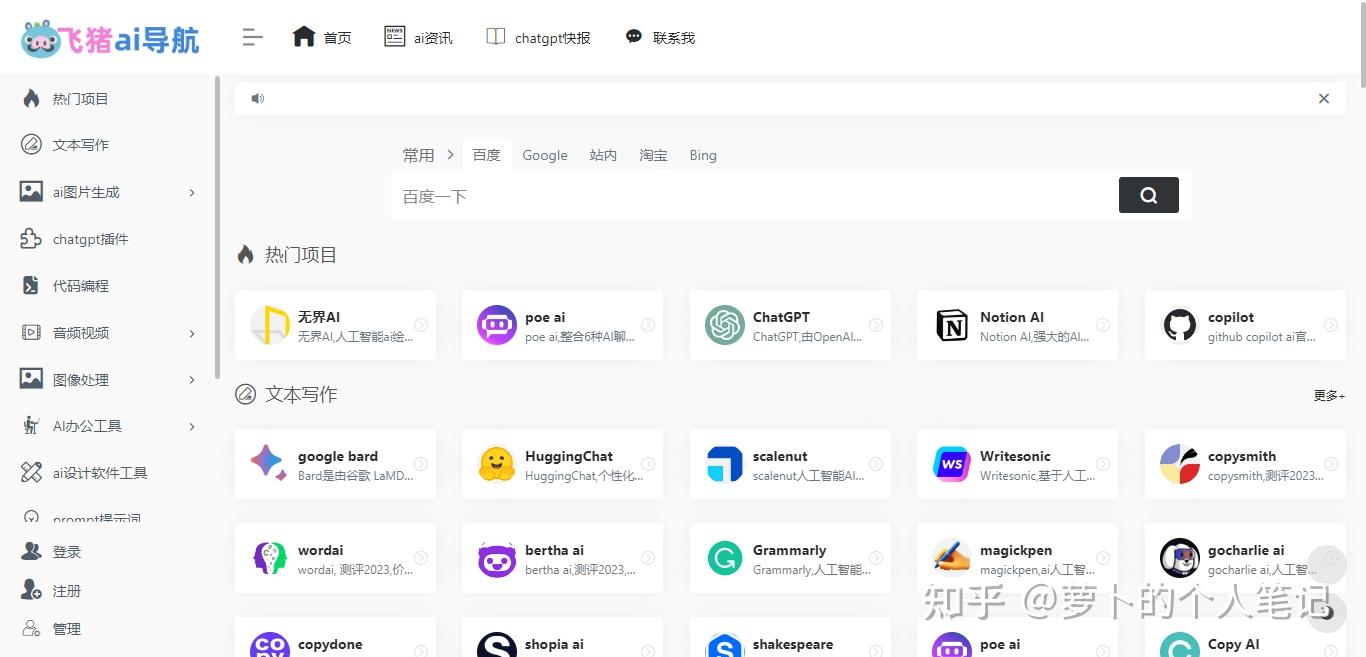Click the search magnifier button
Image resolution: width=1366 pixels, height=657 pixels.
1149,195
